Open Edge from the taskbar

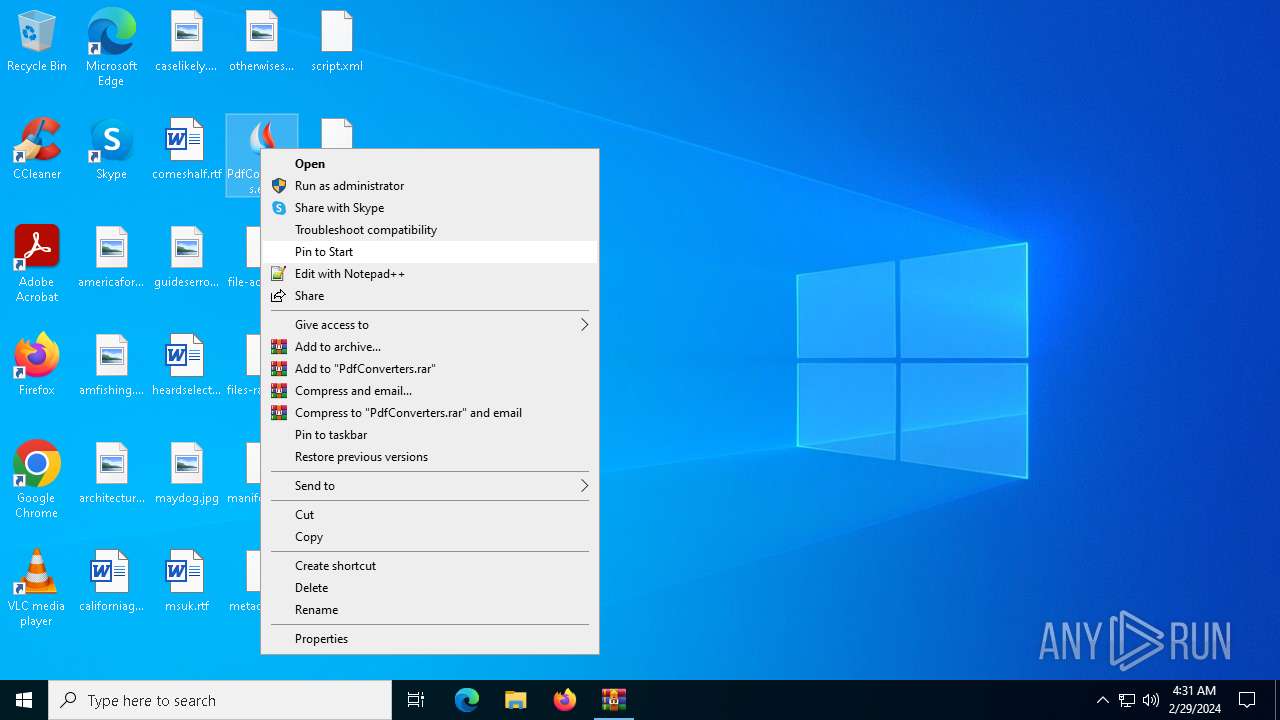467,700
